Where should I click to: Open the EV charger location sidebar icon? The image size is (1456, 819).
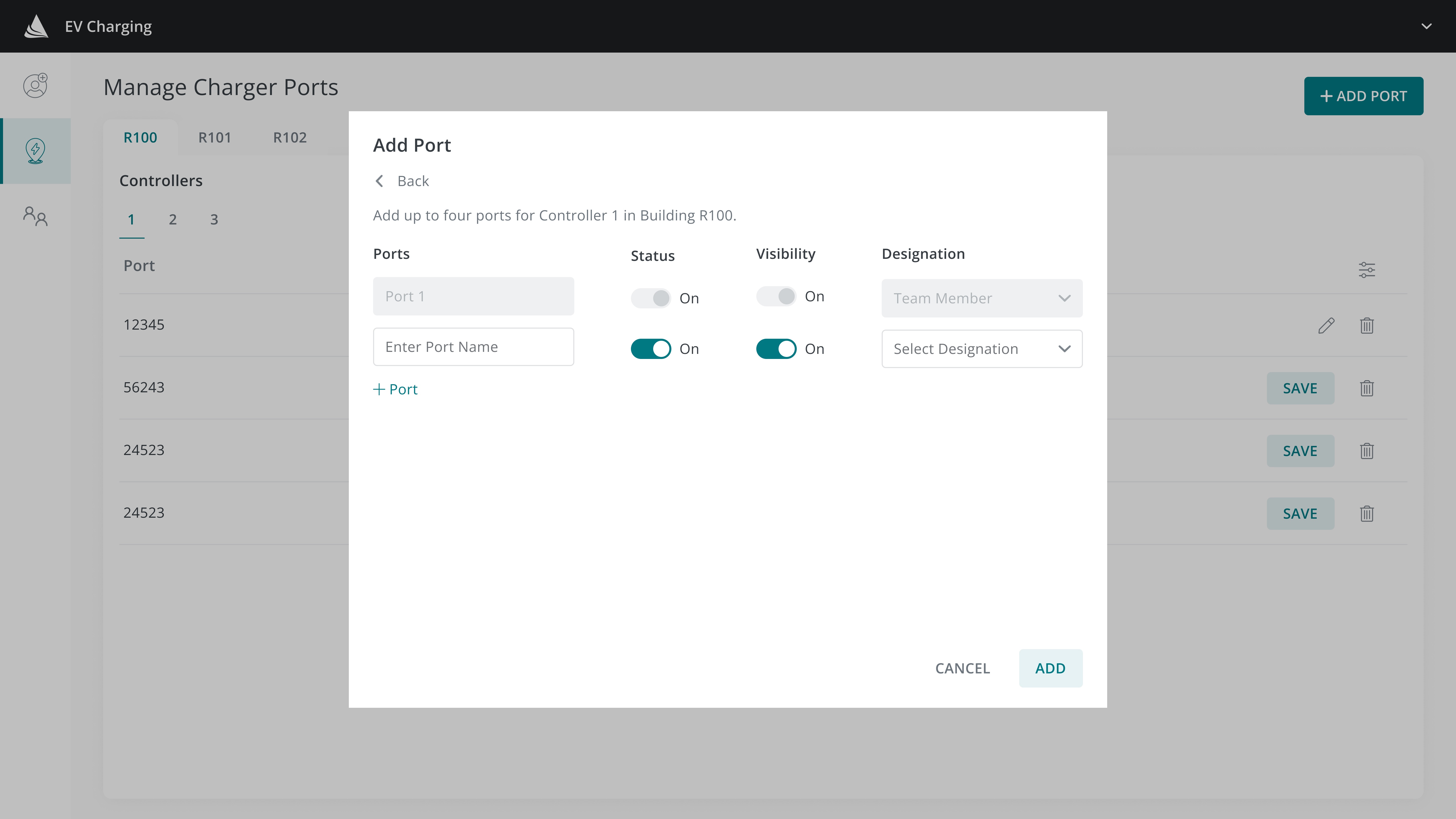pyautogui.click(x=35, y=151)
